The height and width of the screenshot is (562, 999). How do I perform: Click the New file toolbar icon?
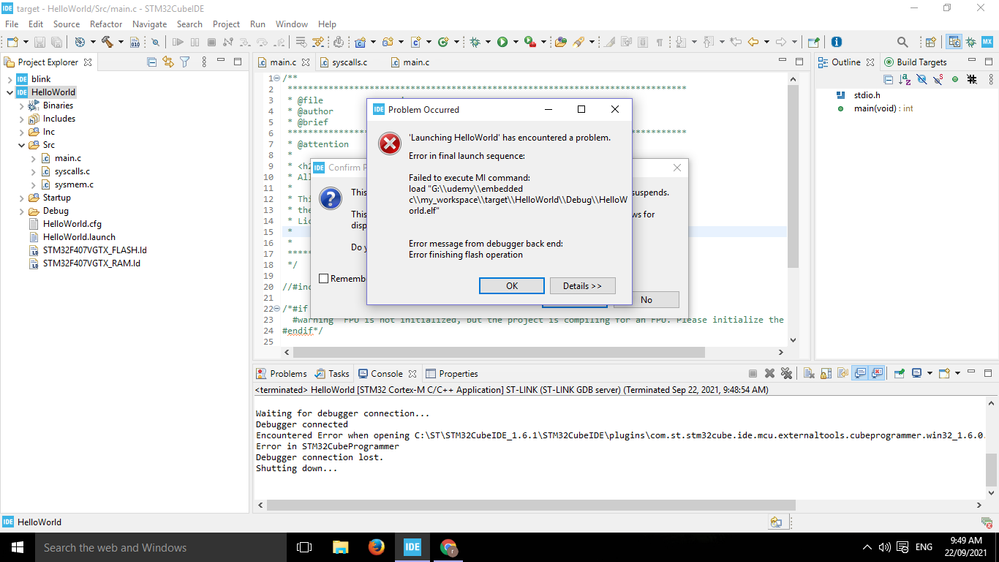(13, 42)
